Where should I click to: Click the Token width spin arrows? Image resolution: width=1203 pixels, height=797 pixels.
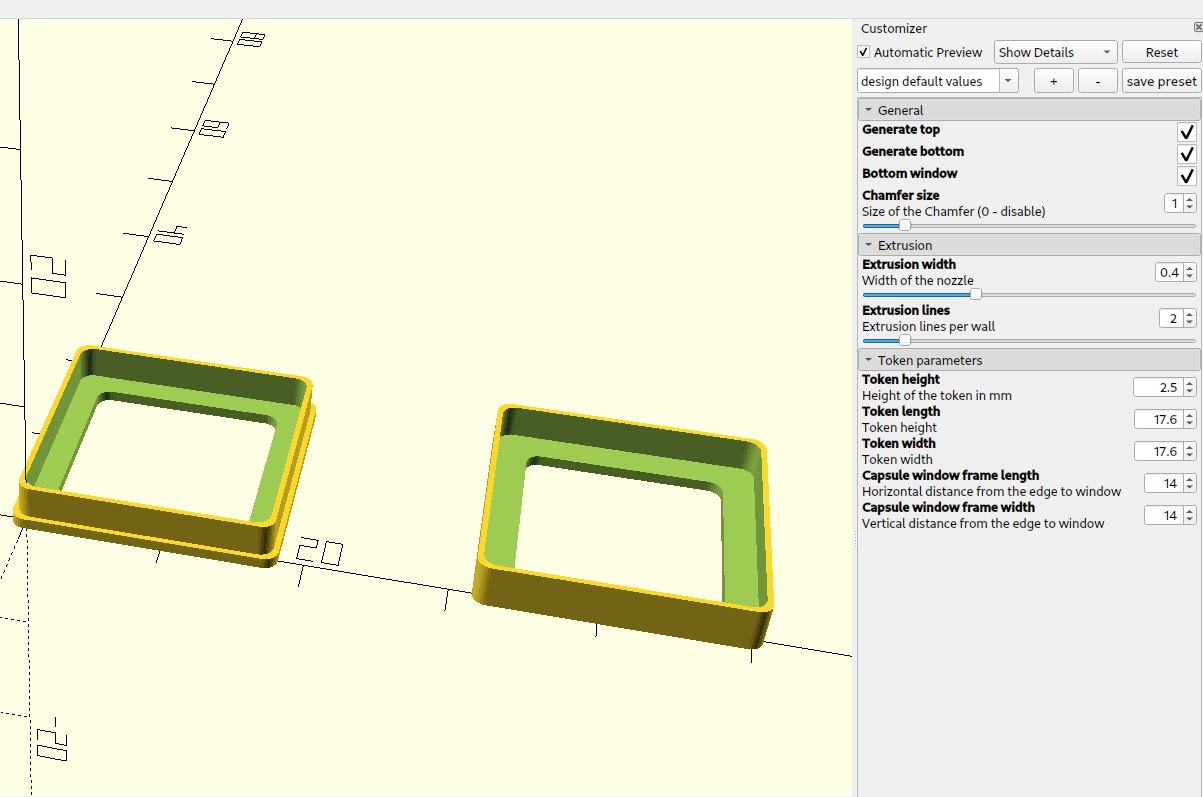tap(1189, 451)
